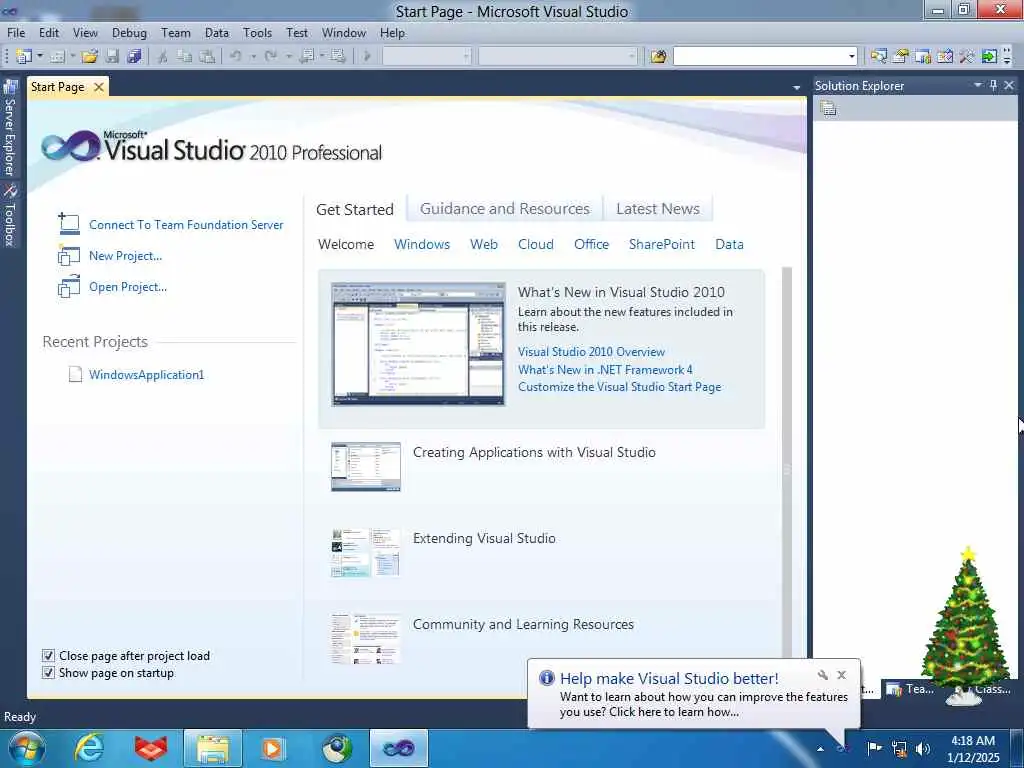Image resolution: width=1024 pixels, height=768 pixels.
Task: Open the active documents dropdown arrow beside tabs
Action: click(796, 87)
